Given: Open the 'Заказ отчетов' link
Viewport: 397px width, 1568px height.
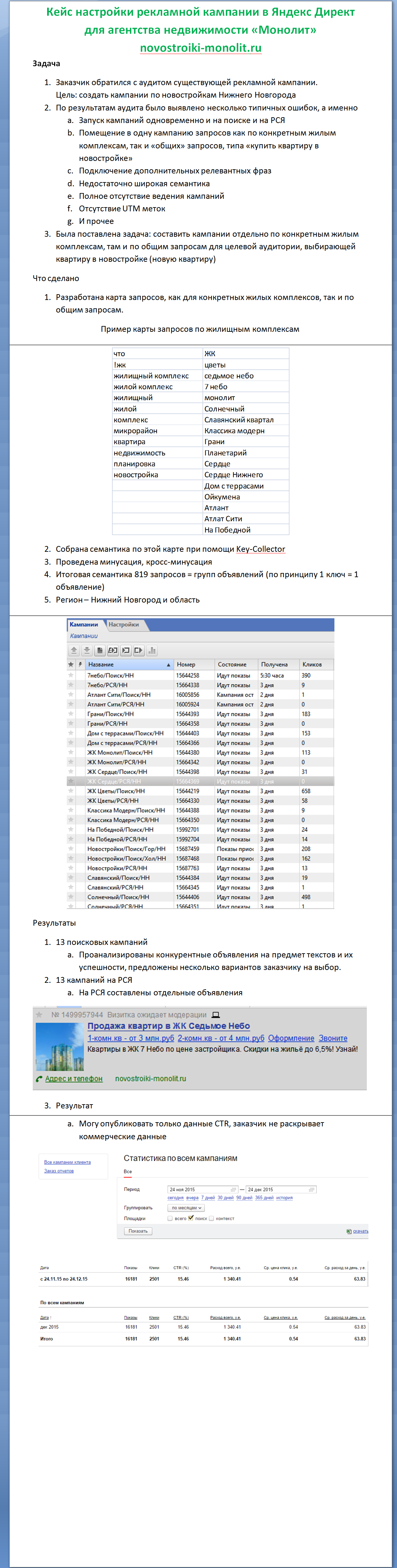Looking at the screenshot, I should (x=59, y=1170).
